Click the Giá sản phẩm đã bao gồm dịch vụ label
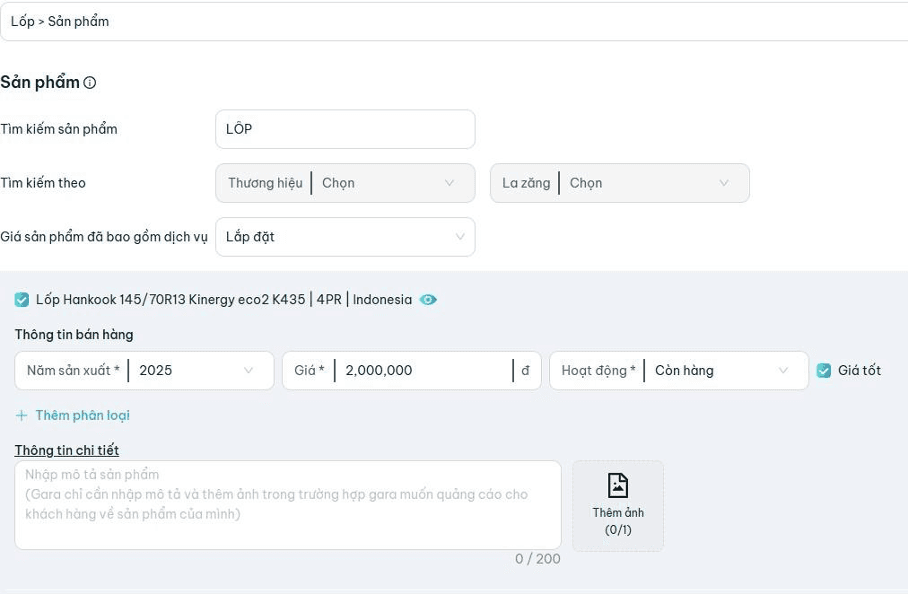The width and height of the screenshot is (908, 594). pos(104,237)
